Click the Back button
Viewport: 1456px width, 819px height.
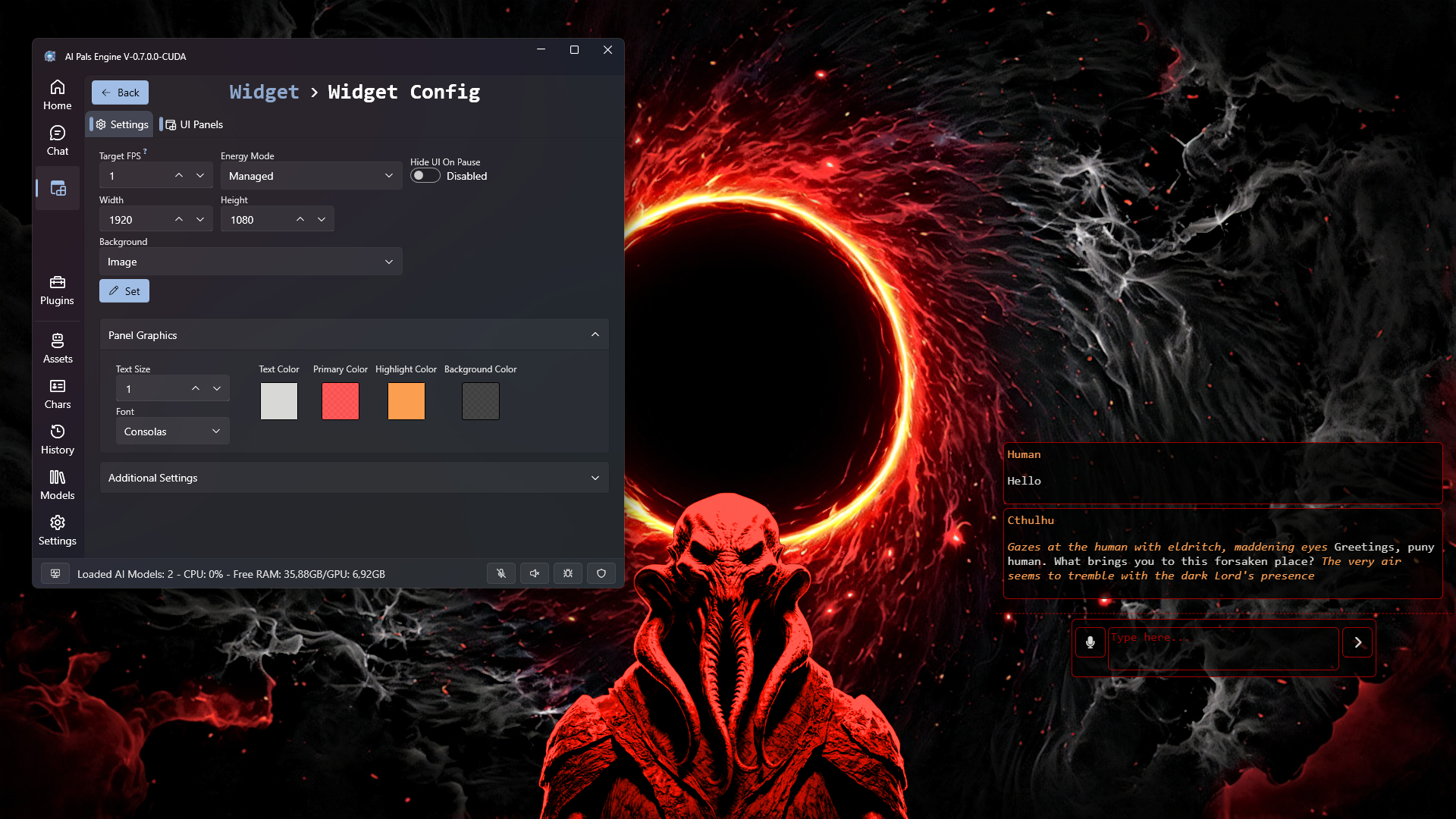[x=120, y=93]
